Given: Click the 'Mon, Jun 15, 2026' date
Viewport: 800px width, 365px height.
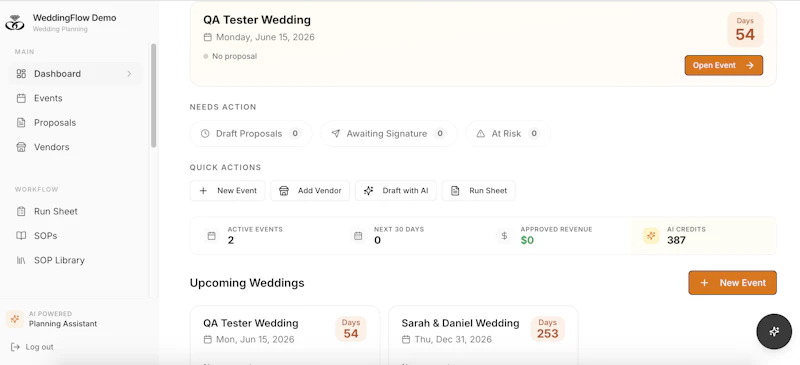Looking at the screenshot, I should 255,339.
